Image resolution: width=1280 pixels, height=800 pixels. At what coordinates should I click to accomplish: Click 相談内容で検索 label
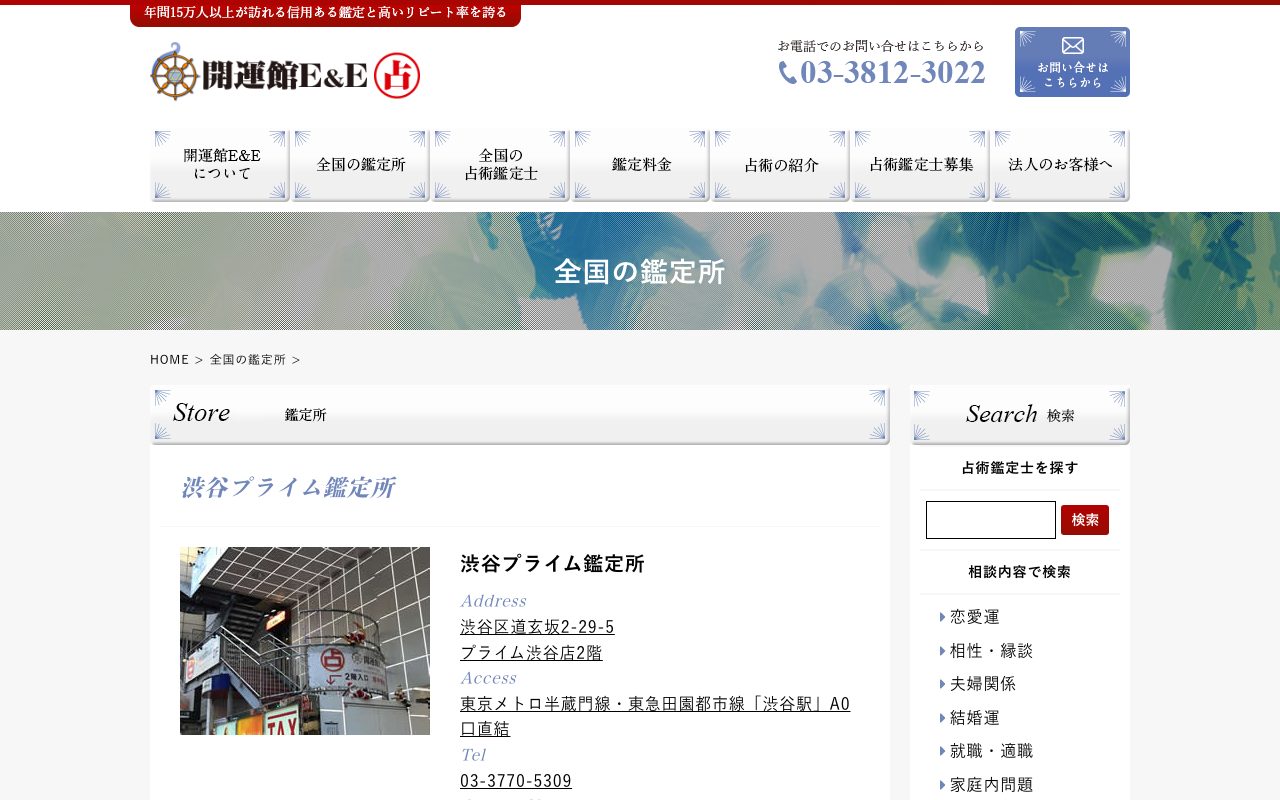click(1020, 572)
